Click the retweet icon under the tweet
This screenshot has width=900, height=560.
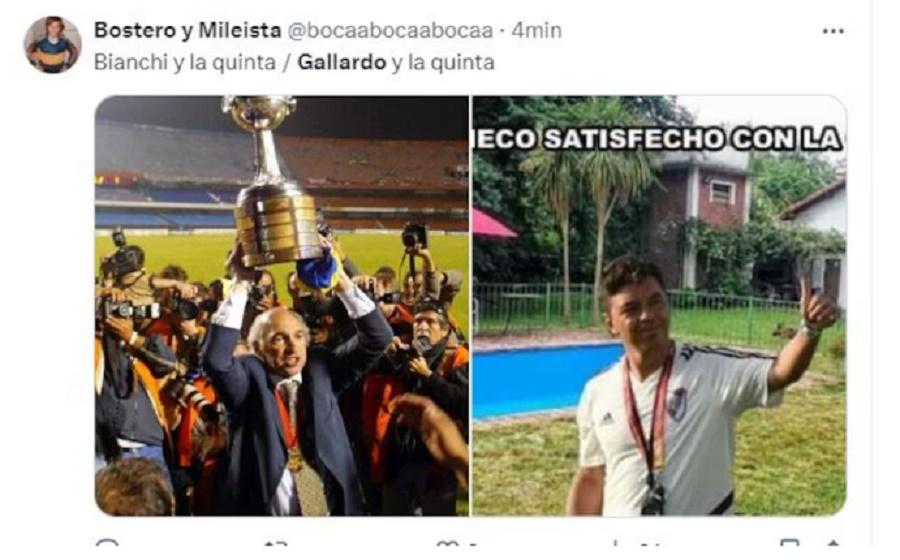coord(276,543)
